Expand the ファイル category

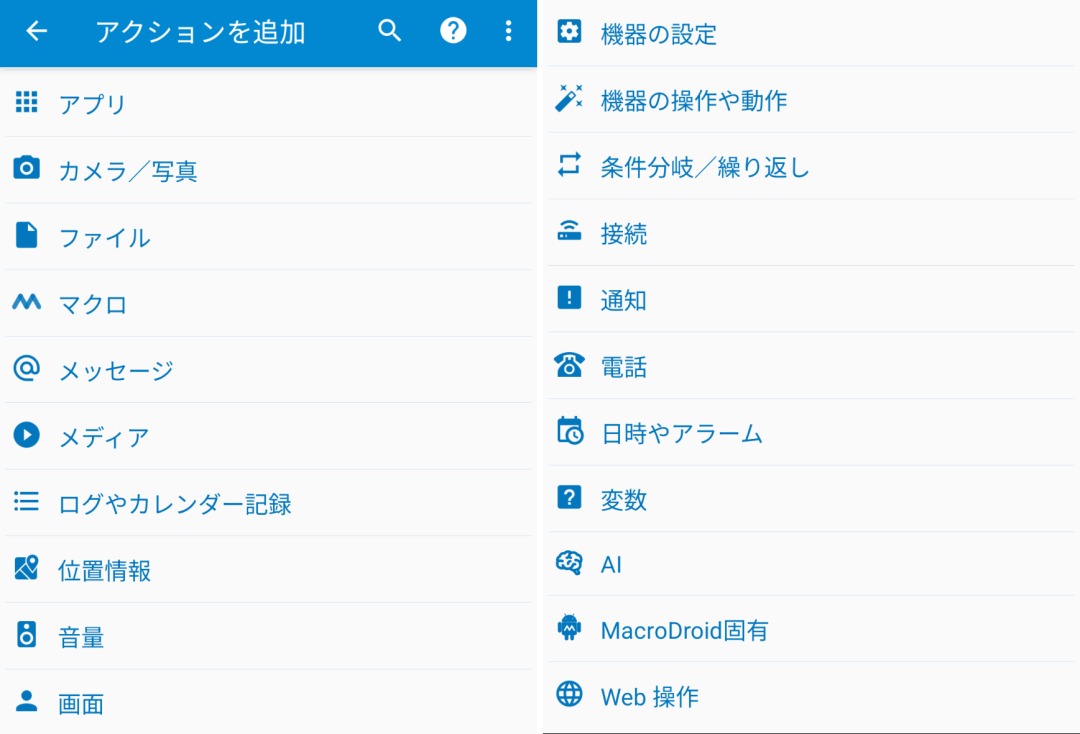(104, 237)
